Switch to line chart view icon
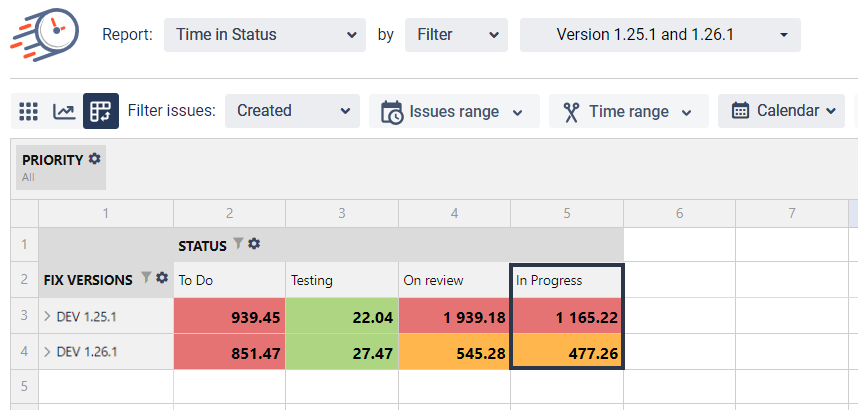 point(64,111)
